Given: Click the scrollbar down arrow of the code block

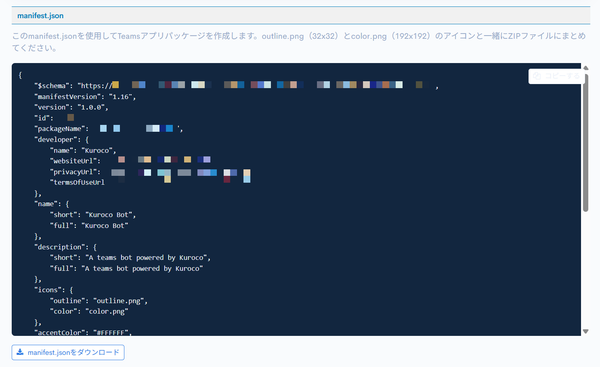Looking at the screenshot, I should (x=585, y=331).
